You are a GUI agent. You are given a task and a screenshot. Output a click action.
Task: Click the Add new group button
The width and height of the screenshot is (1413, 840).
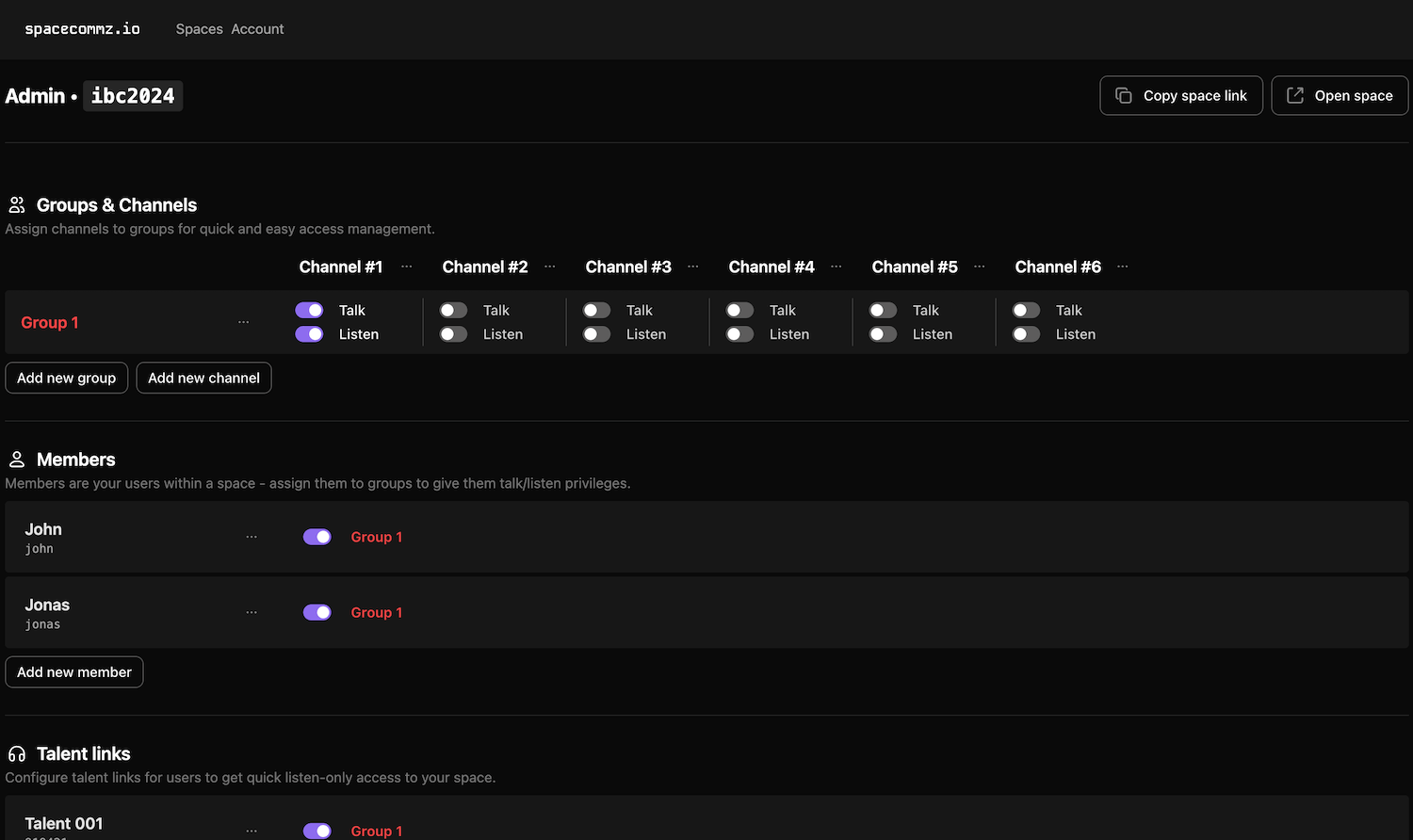pyautogui.click(x=66, y=378)
